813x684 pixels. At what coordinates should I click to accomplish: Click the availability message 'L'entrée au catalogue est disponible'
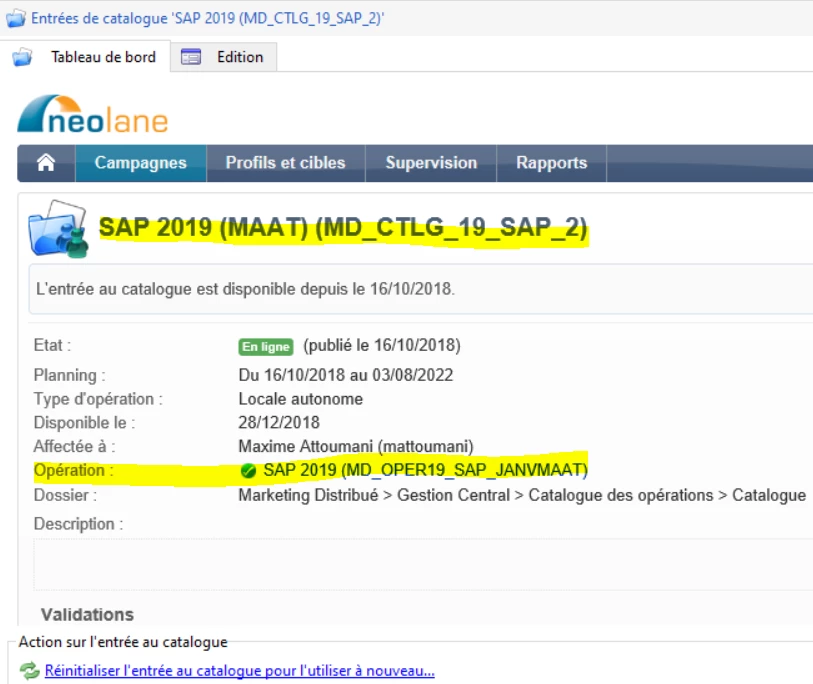pyautogui.click(x=245, y=289)
